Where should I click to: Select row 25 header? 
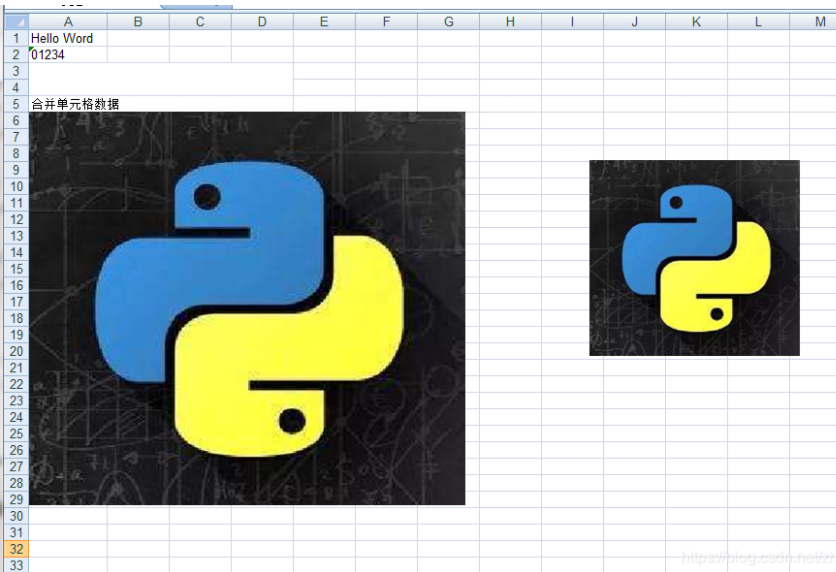click(17, 434)
